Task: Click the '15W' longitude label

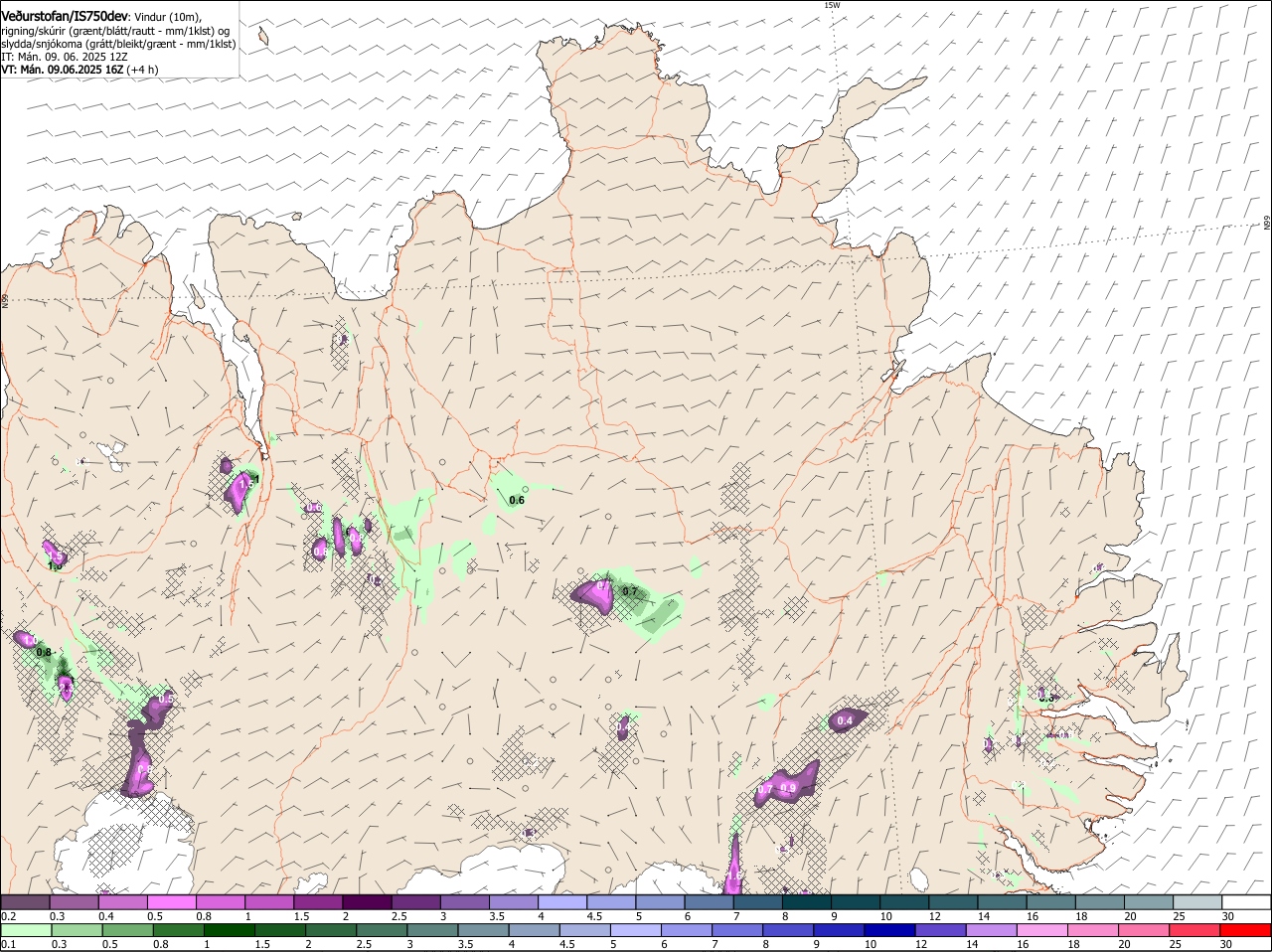Action: click(832, 5)
